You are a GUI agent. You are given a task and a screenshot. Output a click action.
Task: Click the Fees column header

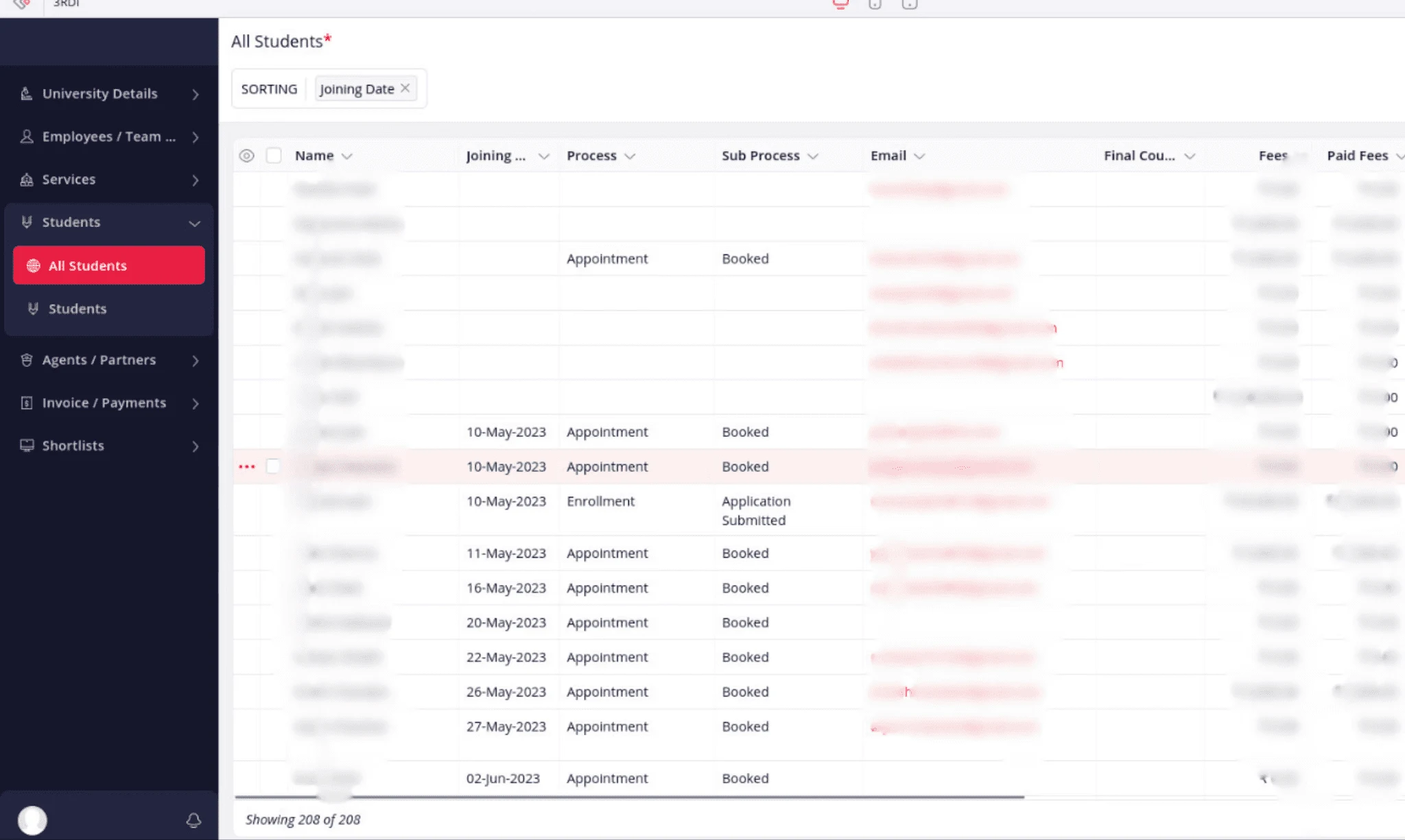[1273, 156]
